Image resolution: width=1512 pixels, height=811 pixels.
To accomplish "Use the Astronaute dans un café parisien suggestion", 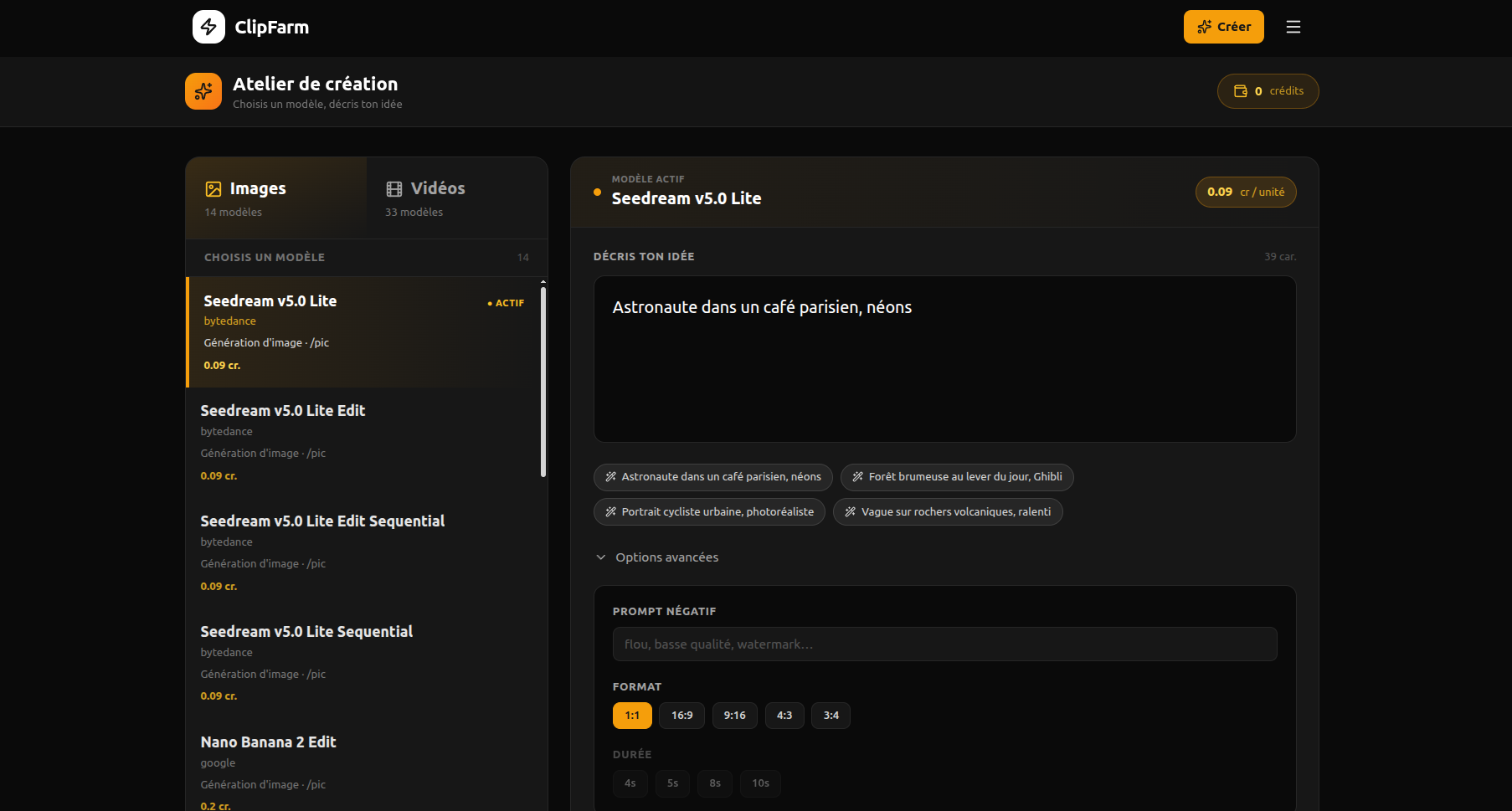I will click(713, 477).
